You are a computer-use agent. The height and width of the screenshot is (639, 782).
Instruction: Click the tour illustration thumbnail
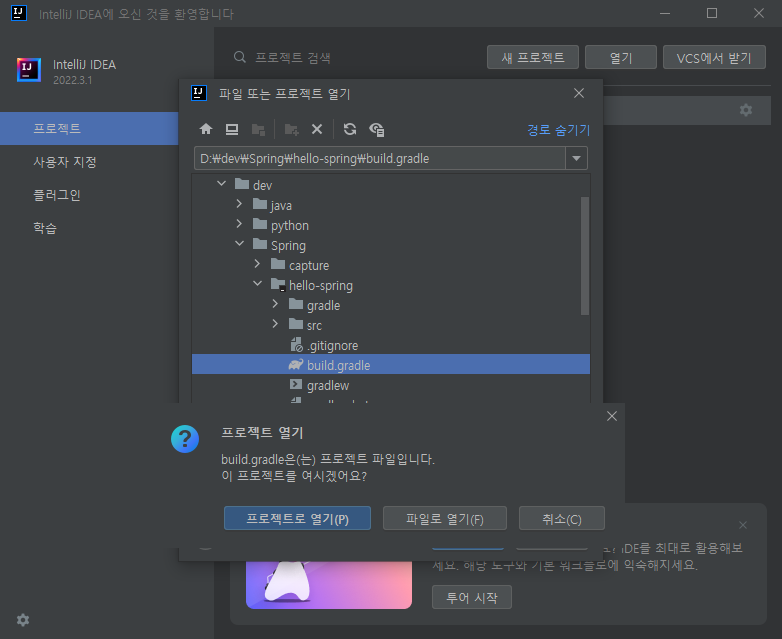tap(329, 585)
